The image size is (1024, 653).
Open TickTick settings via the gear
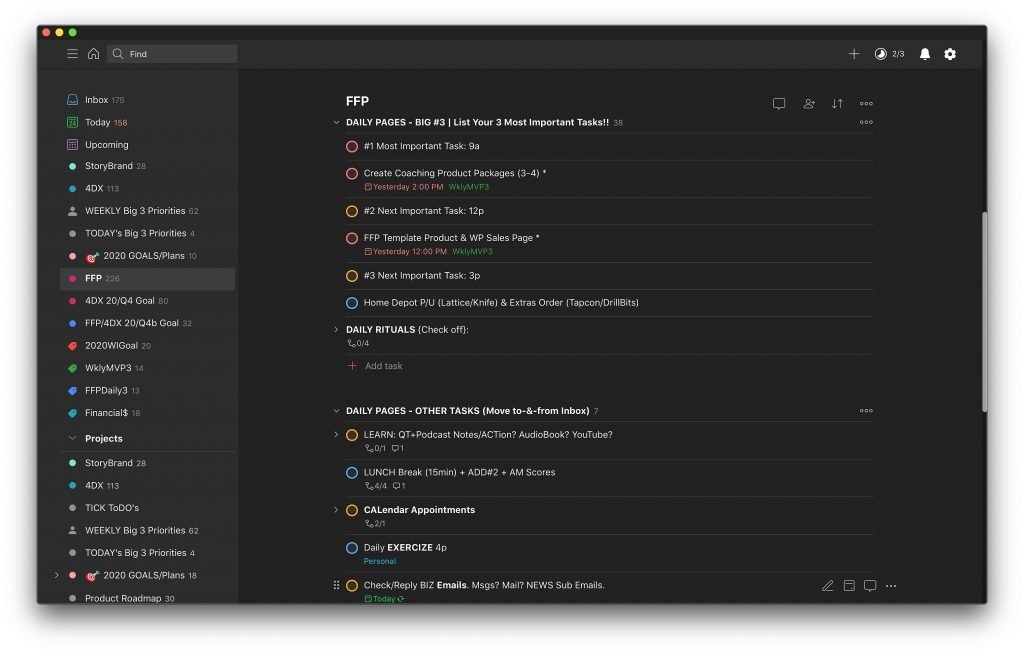pos(949,54)
